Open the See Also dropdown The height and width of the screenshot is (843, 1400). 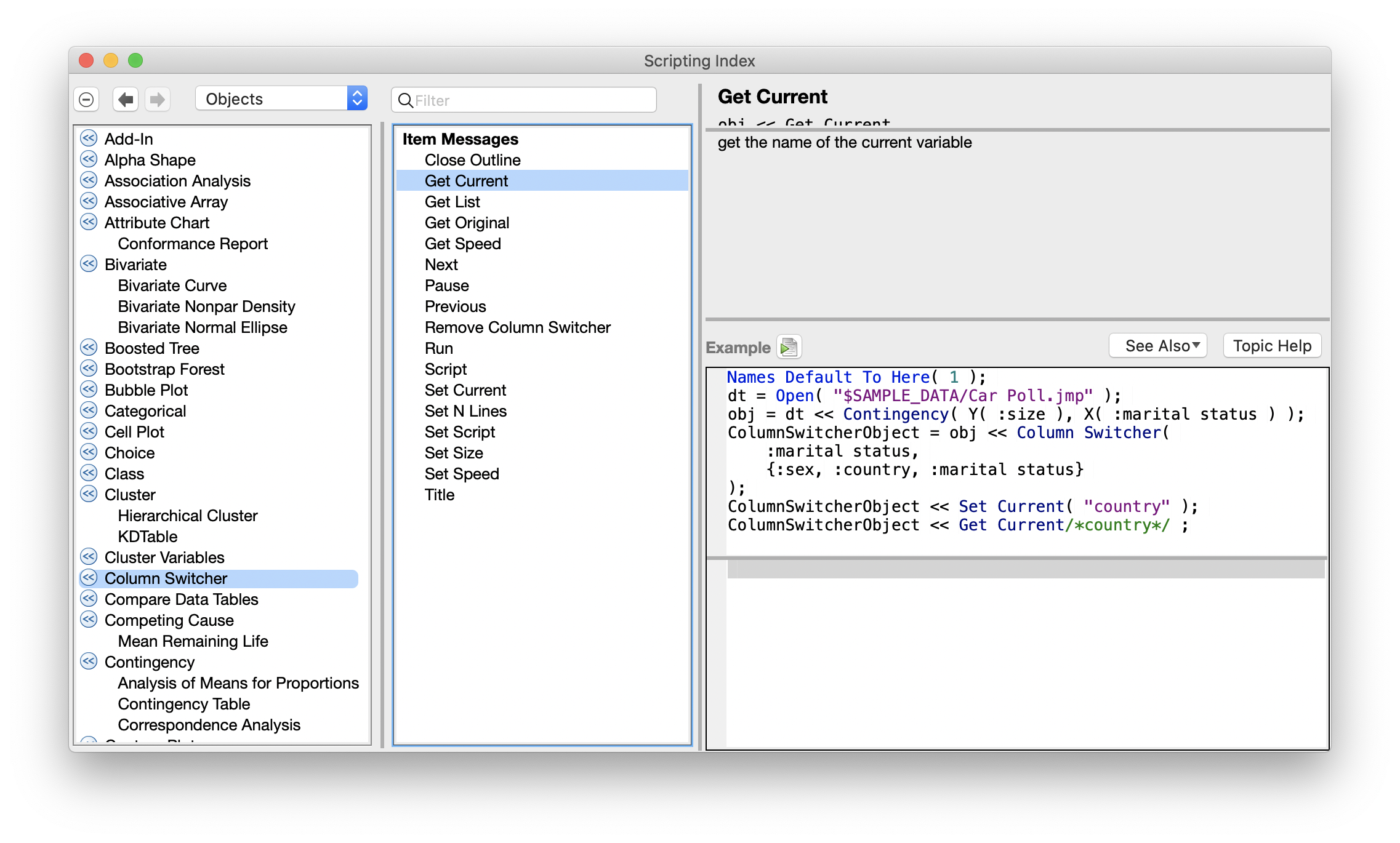coord(1157,345)
